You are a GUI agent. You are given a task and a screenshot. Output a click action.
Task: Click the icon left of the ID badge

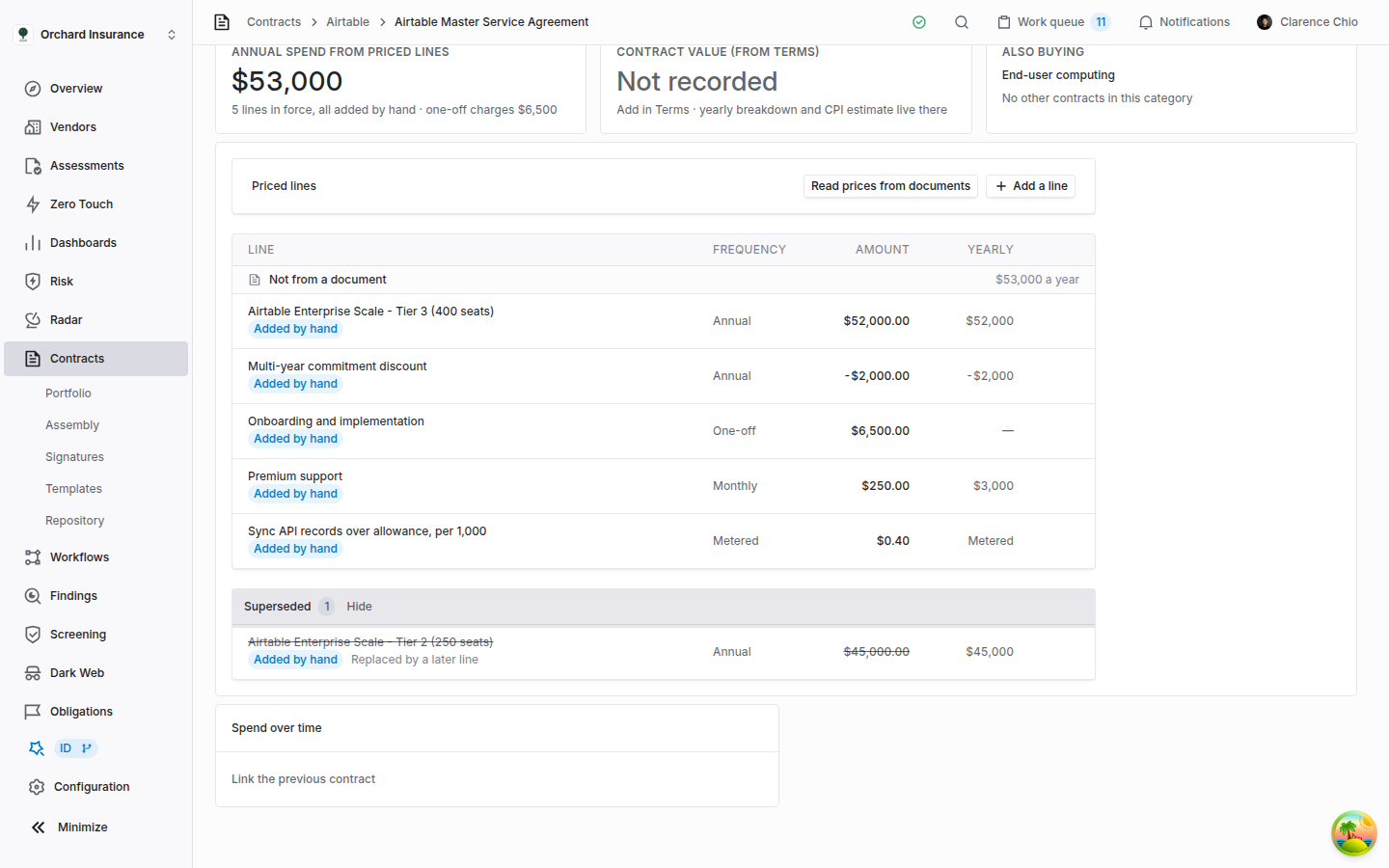[x=37, y=748]
